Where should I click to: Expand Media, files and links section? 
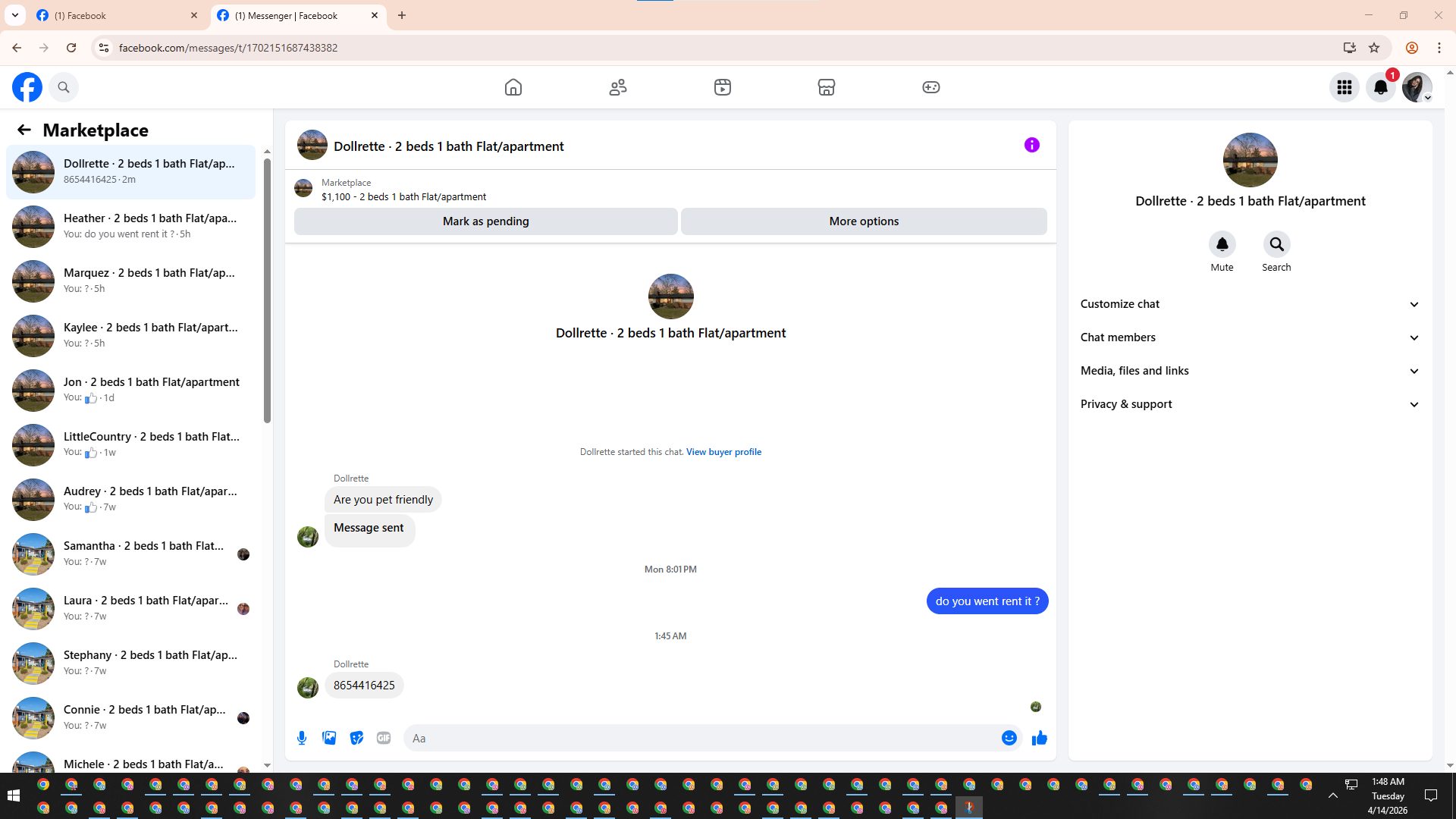click(x=1250, y=371)
